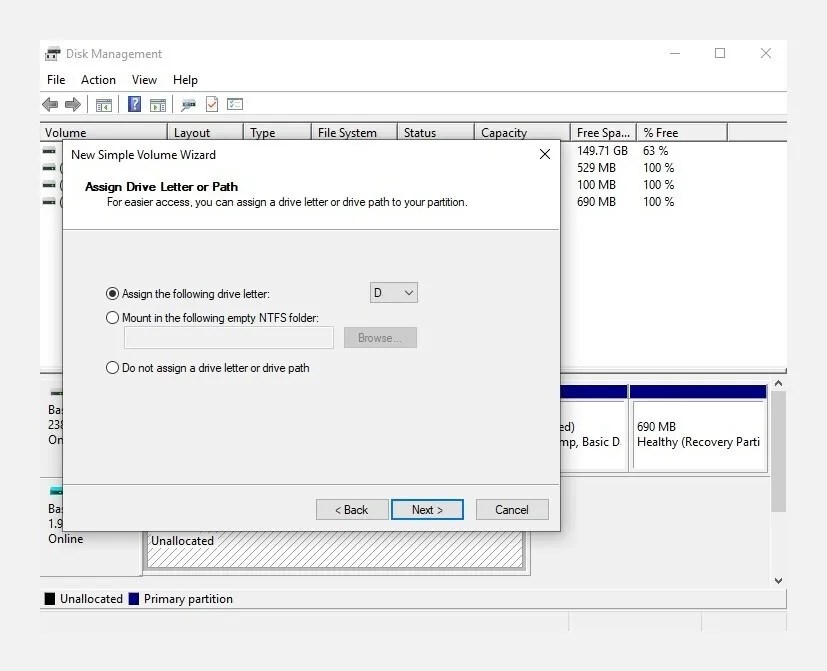Click the Next button in the wizard

click(x=427, y=509)
